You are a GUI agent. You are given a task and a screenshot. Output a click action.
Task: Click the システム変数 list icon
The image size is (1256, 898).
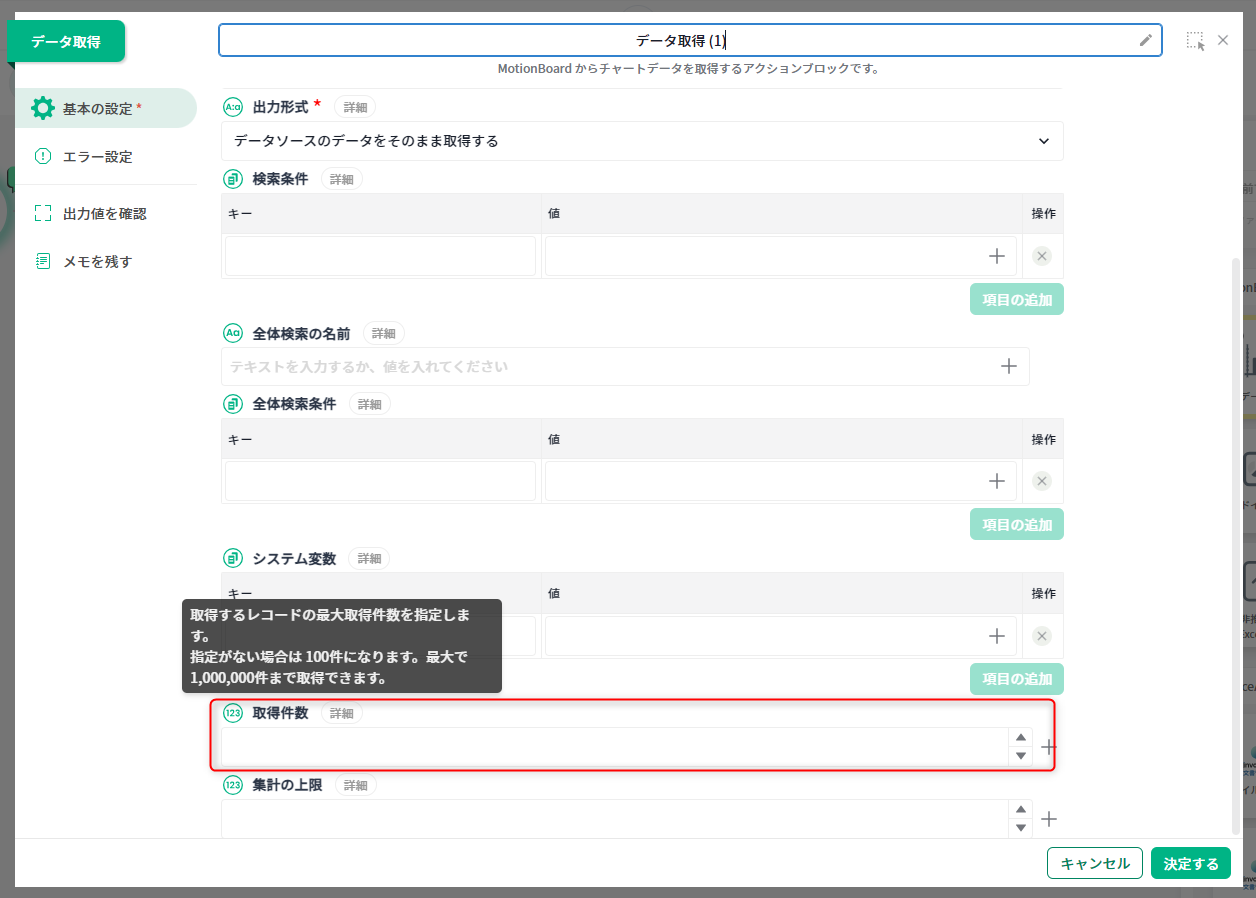233,558
